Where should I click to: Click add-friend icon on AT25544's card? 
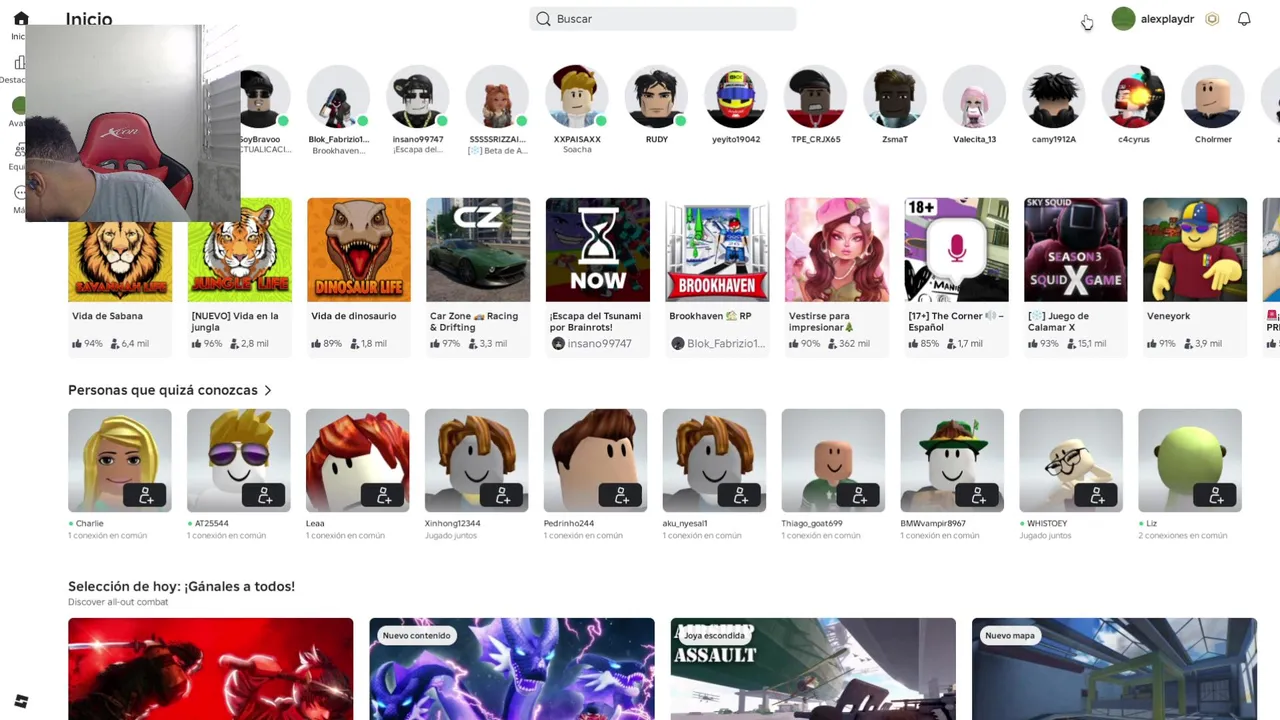[265, 495]
